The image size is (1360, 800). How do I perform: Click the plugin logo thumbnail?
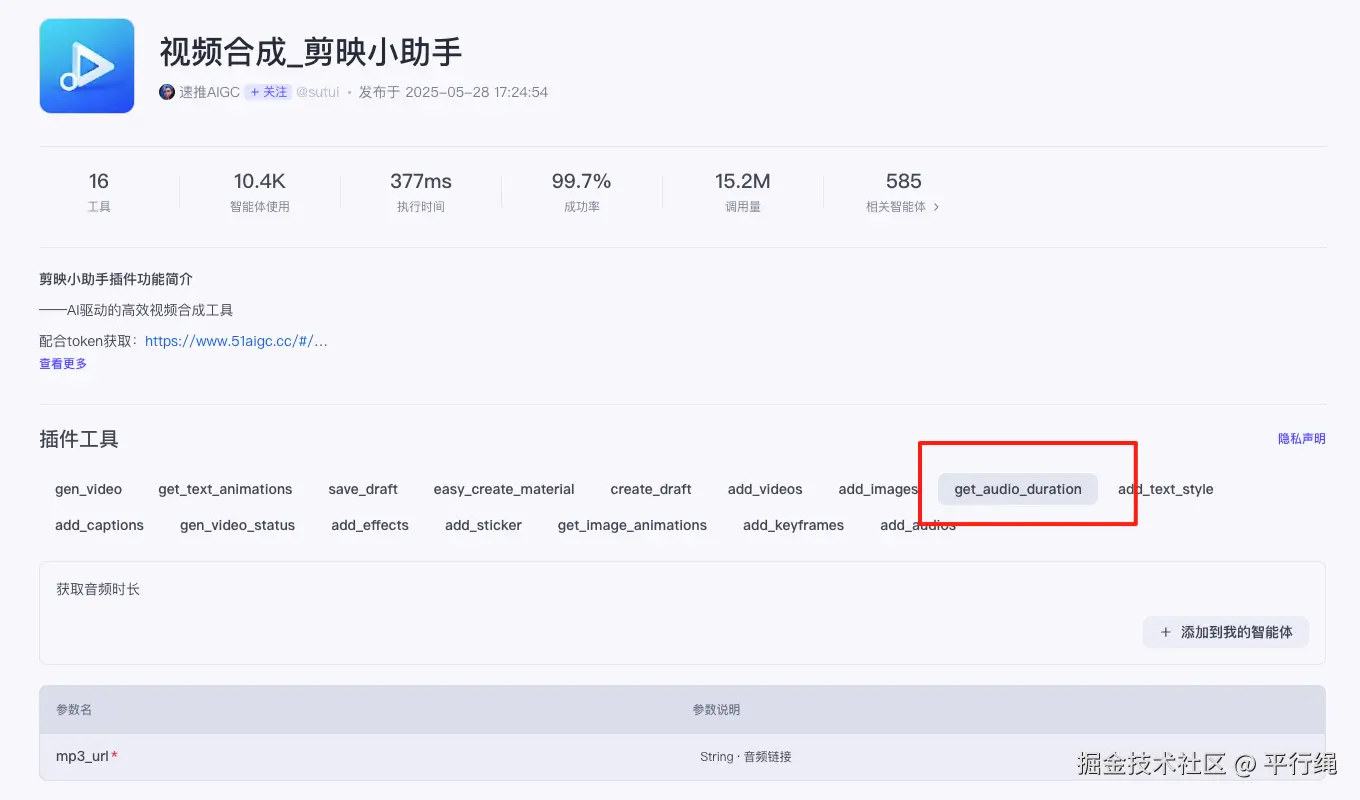[x=87, y=66]
